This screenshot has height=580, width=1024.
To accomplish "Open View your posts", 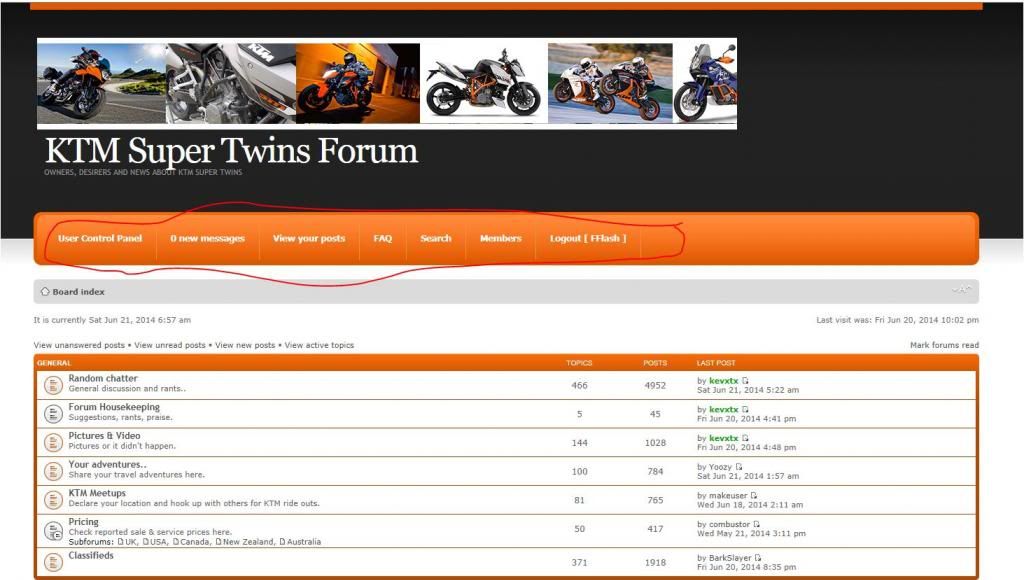I will click(309, 238).
